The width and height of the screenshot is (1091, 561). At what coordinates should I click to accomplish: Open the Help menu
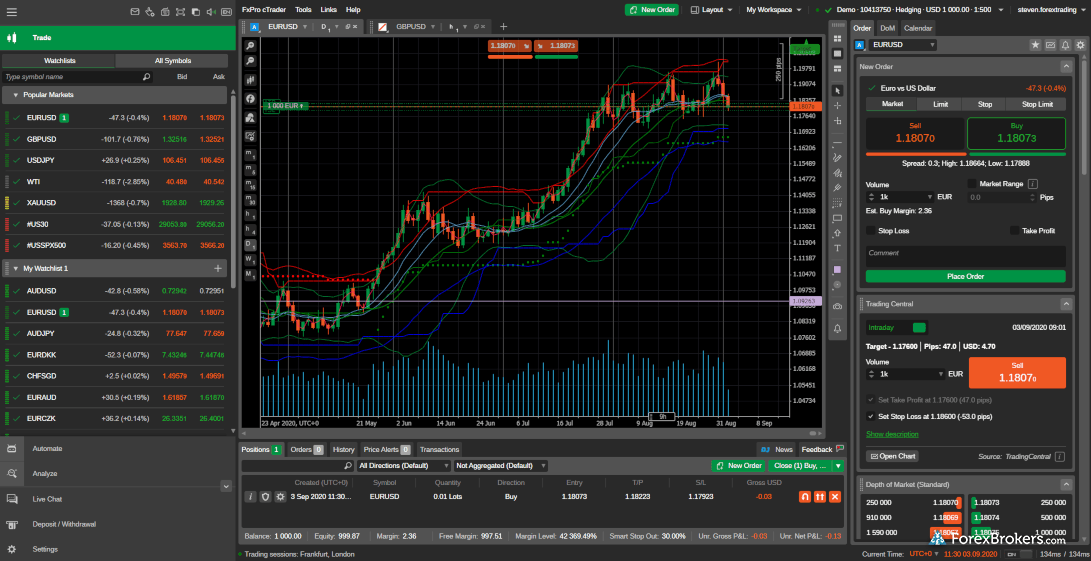tap(353, 10)
